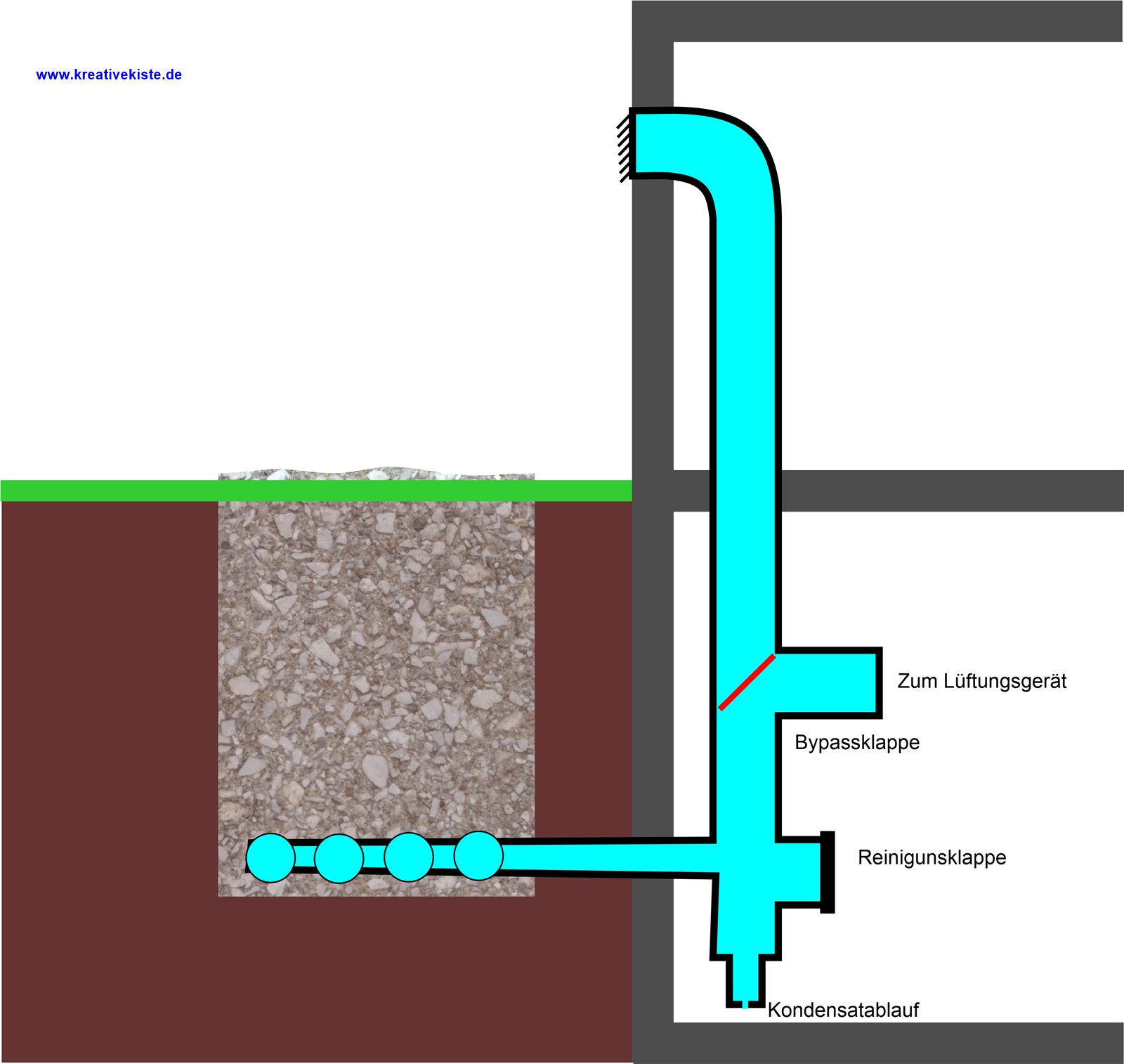Click the red bypass flap line

click(x=747, y=682)
